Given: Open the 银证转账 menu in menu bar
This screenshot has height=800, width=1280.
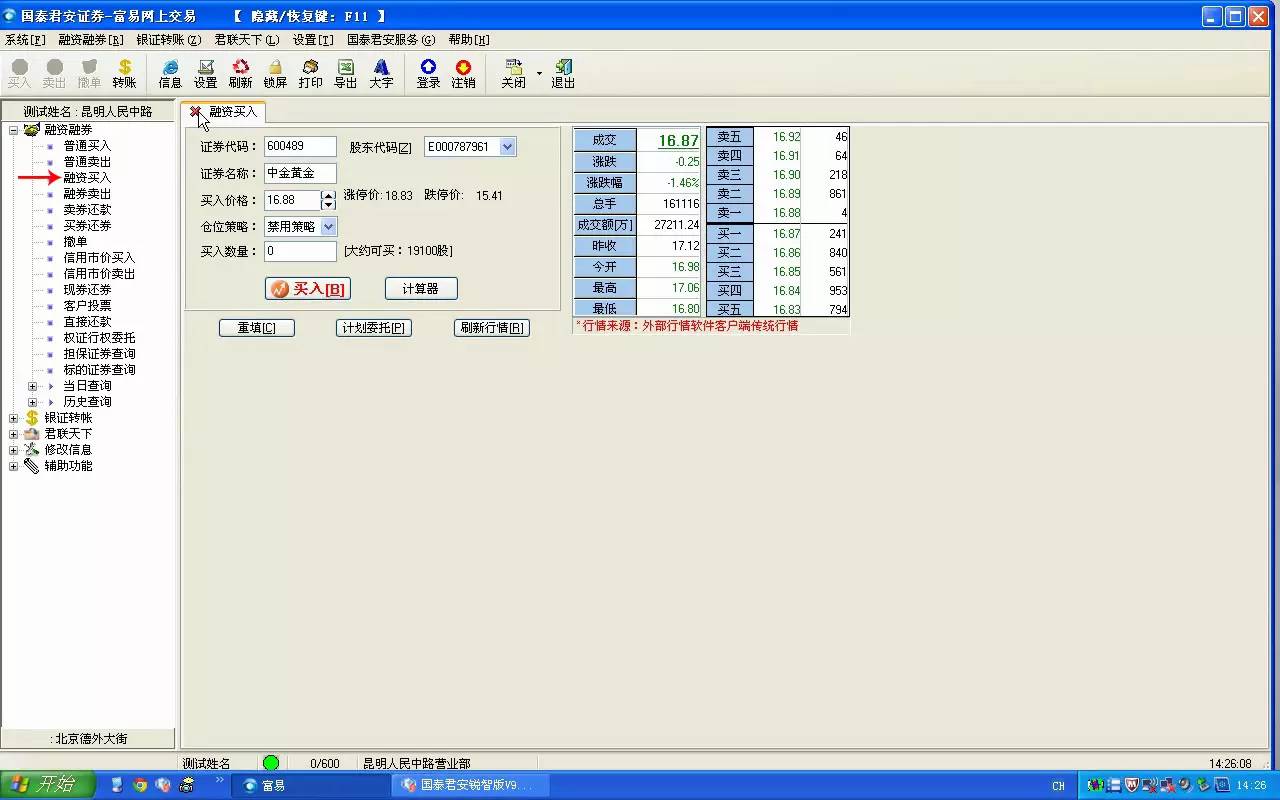Looking at the screenshot, I should pos(169,40).
